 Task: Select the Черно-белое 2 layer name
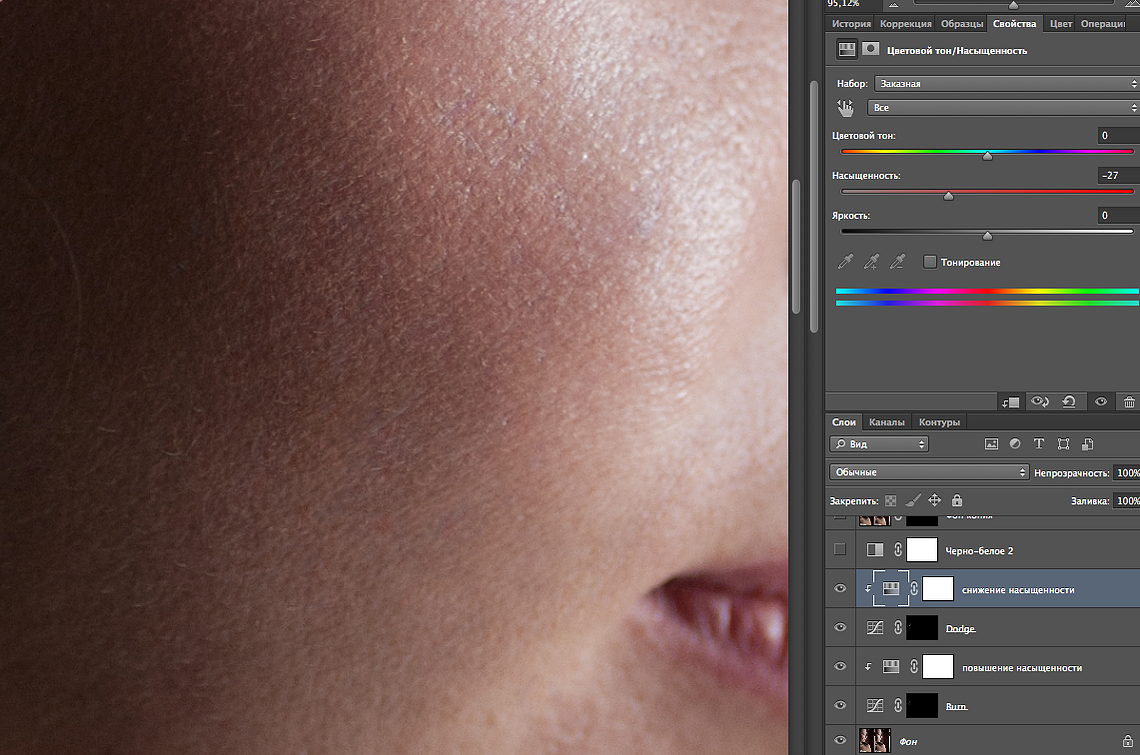click(x=979, y=551)
